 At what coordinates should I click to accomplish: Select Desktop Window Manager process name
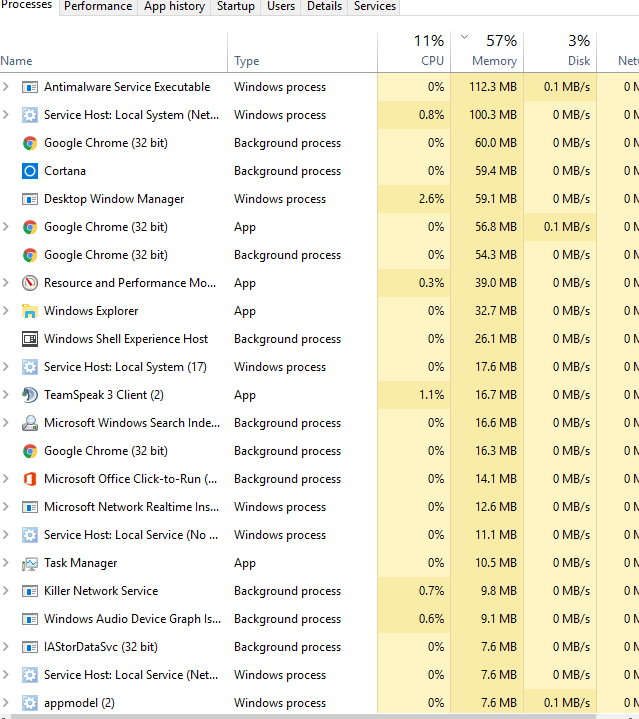click(114, 199)
